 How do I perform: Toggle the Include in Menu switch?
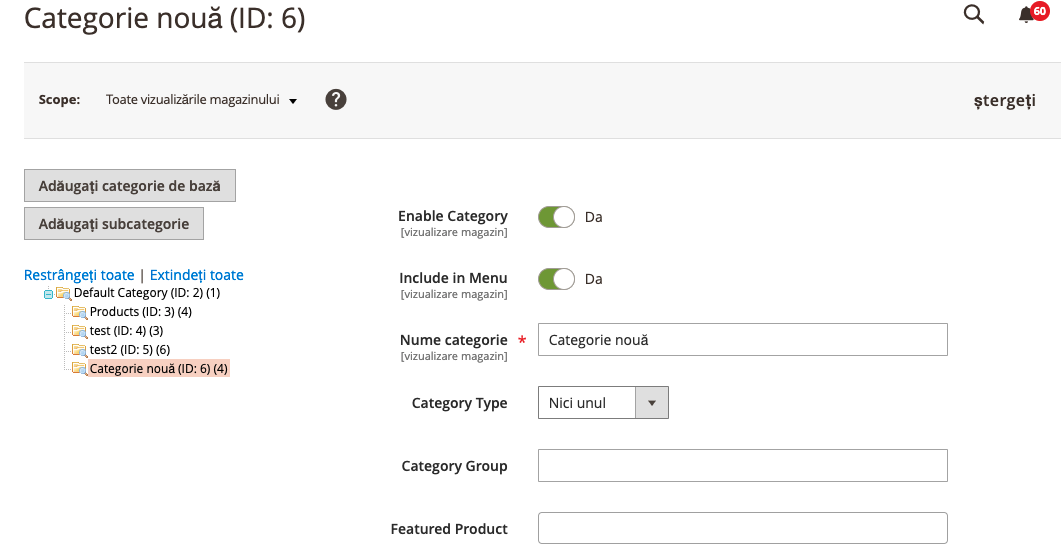tap(556, 279)
